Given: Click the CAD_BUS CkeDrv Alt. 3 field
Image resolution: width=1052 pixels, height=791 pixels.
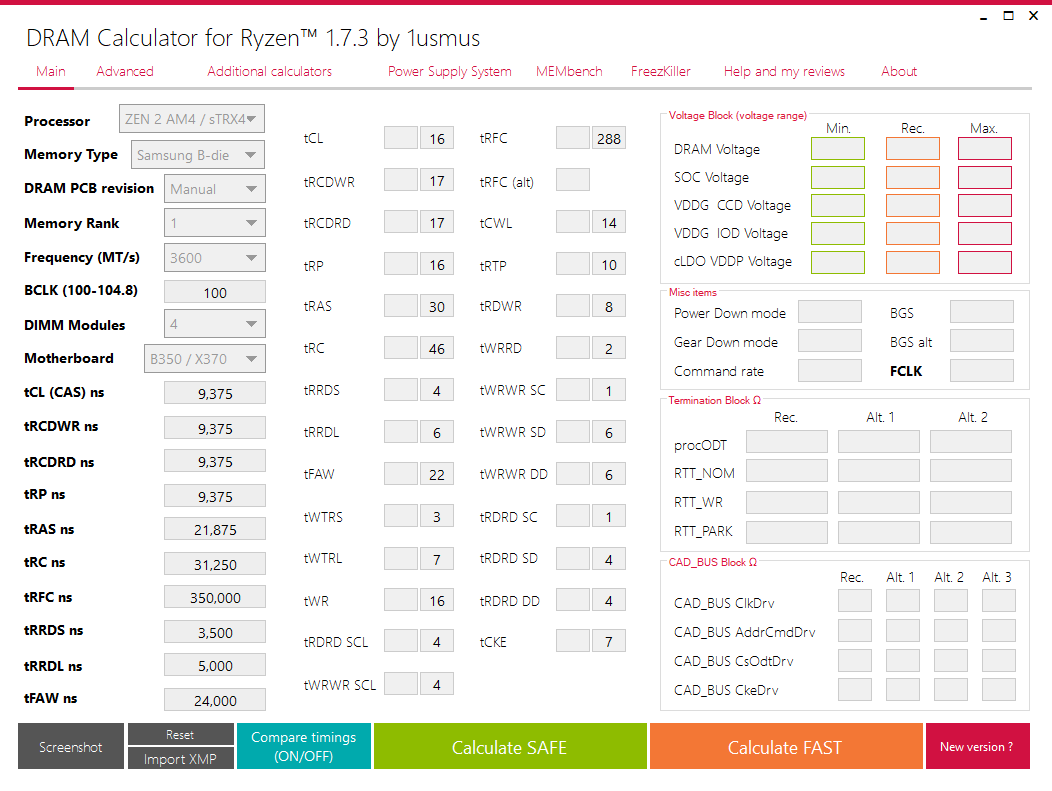Looking at the screenshot, I should (999, 689).
